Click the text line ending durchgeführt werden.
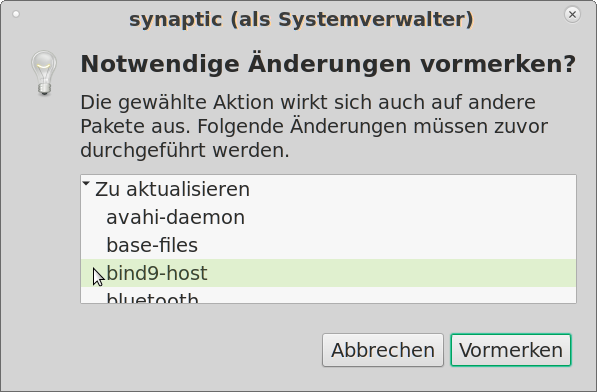597x392 pixels. [185, 150]
